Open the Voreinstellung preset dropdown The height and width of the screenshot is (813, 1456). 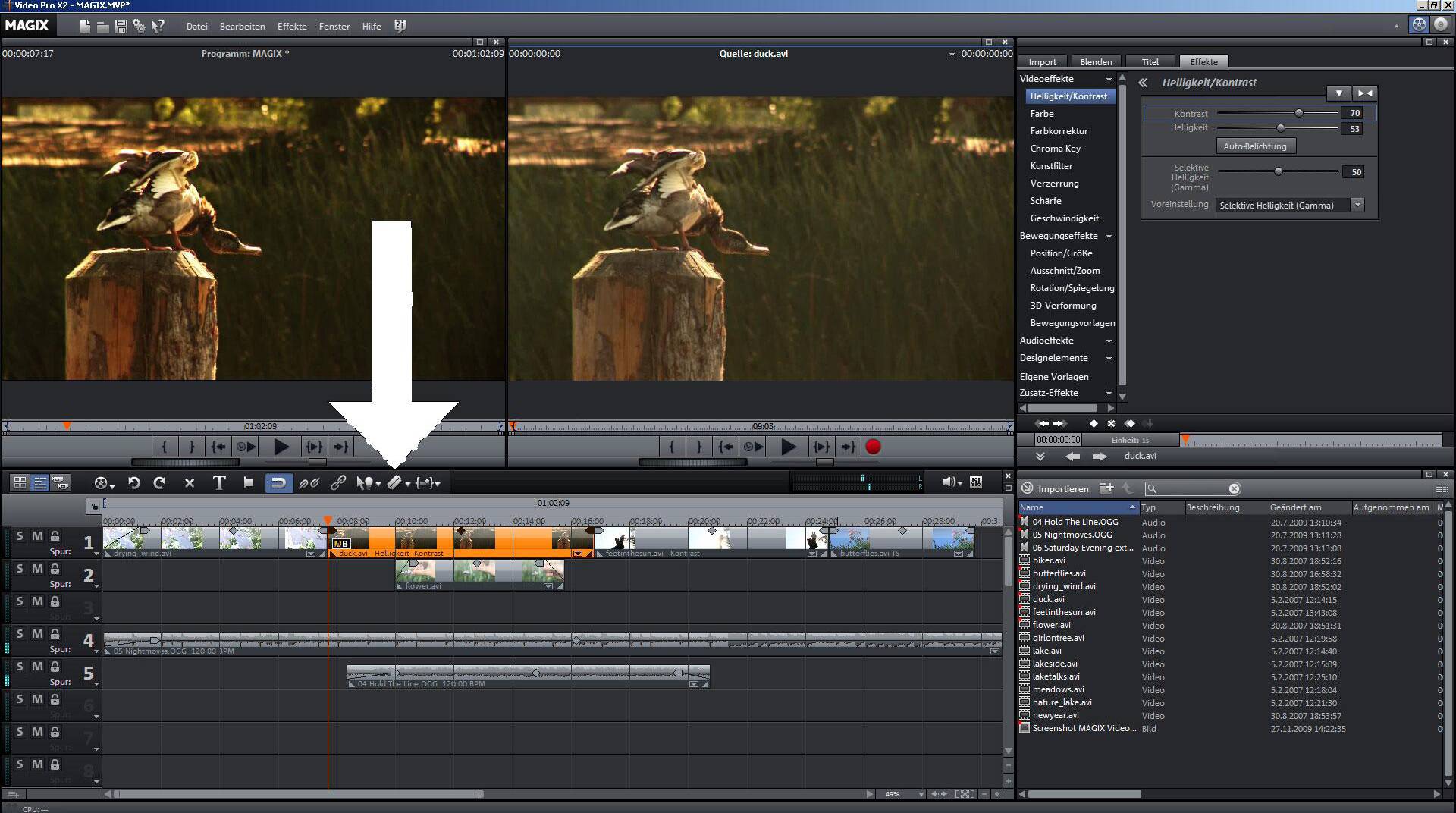tap(1357, 206)
